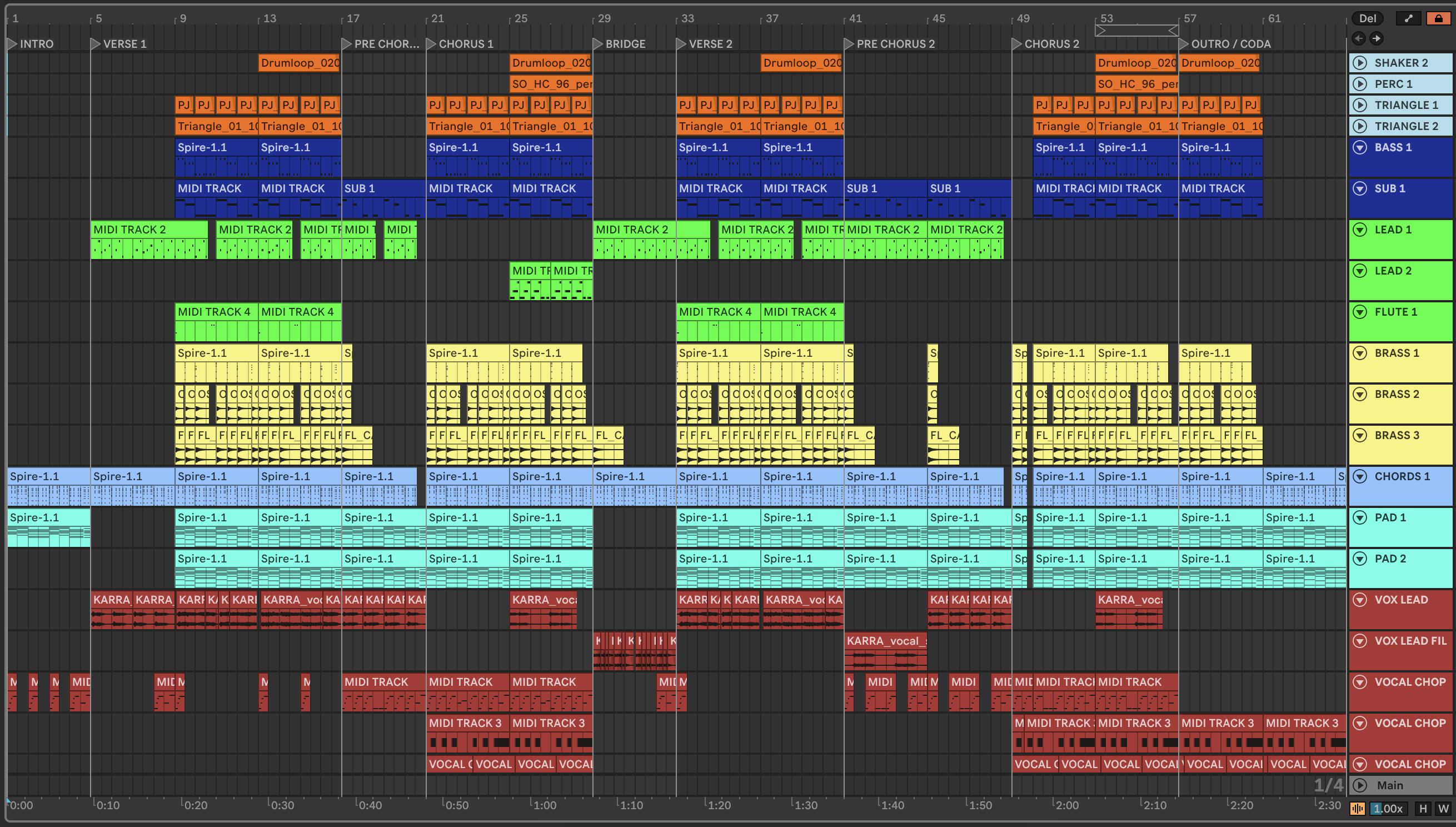Viewport: 1456px width, 827px height.
Task: Click the Del locator delete button
Action: (x=1367, y=18)
